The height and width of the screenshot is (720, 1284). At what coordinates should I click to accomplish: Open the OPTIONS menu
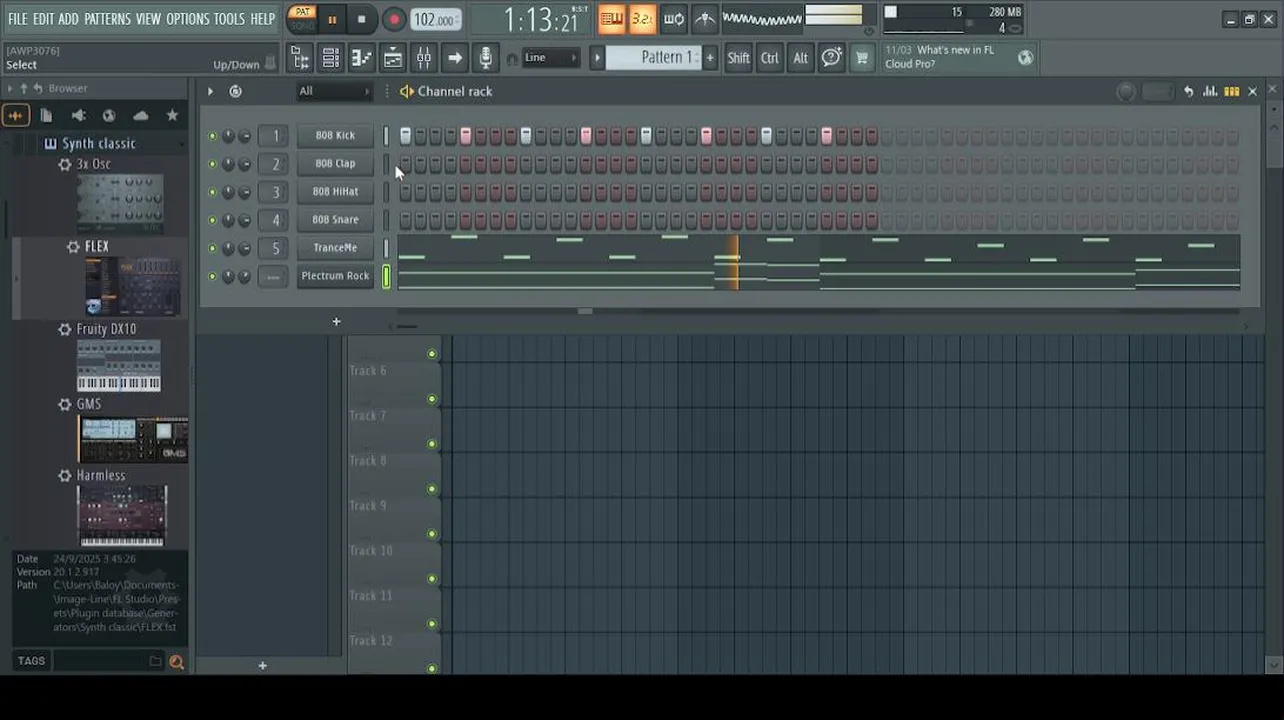pyautogui.click(x=188, y=19)
